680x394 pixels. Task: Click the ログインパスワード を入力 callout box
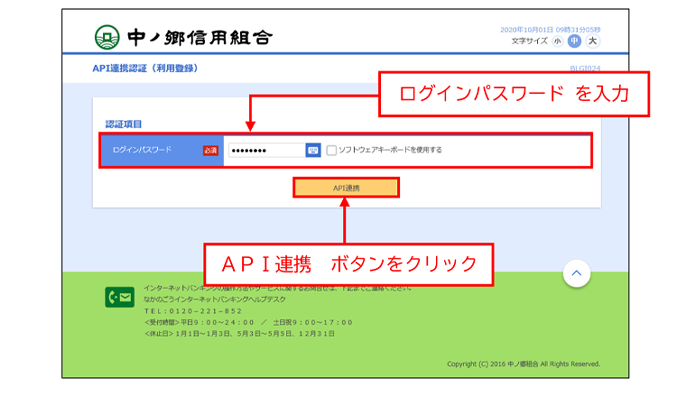click(514, 94)
